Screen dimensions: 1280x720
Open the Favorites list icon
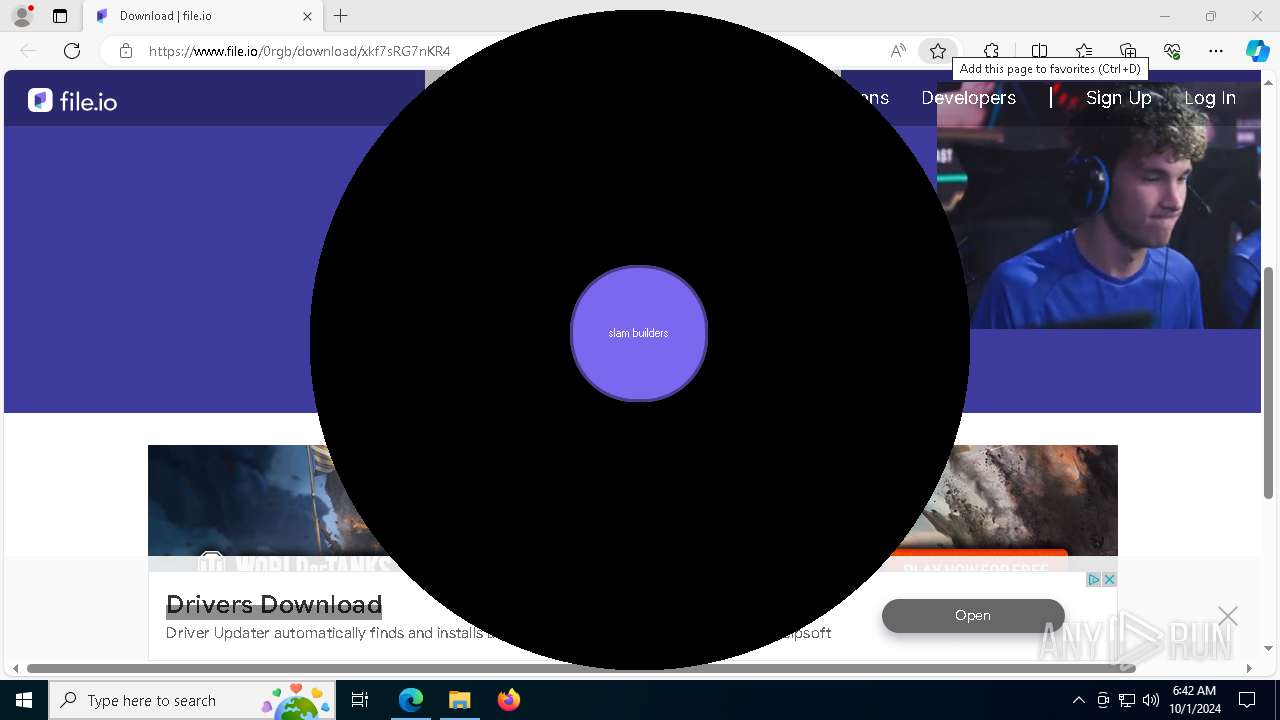pos(1084,51)
